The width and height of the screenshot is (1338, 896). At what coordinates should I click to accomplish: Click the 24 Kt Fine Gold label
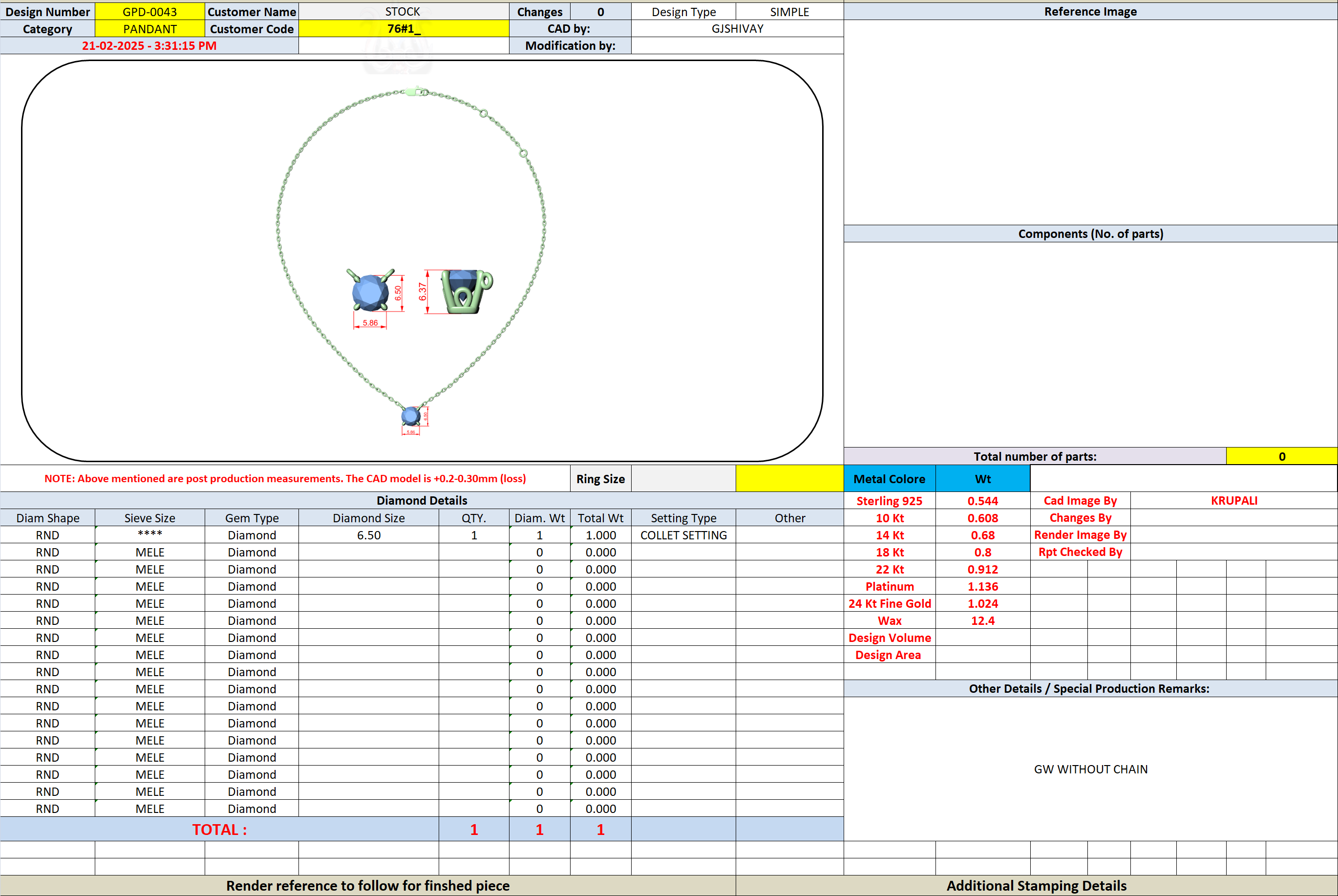(x=890, y=603)
